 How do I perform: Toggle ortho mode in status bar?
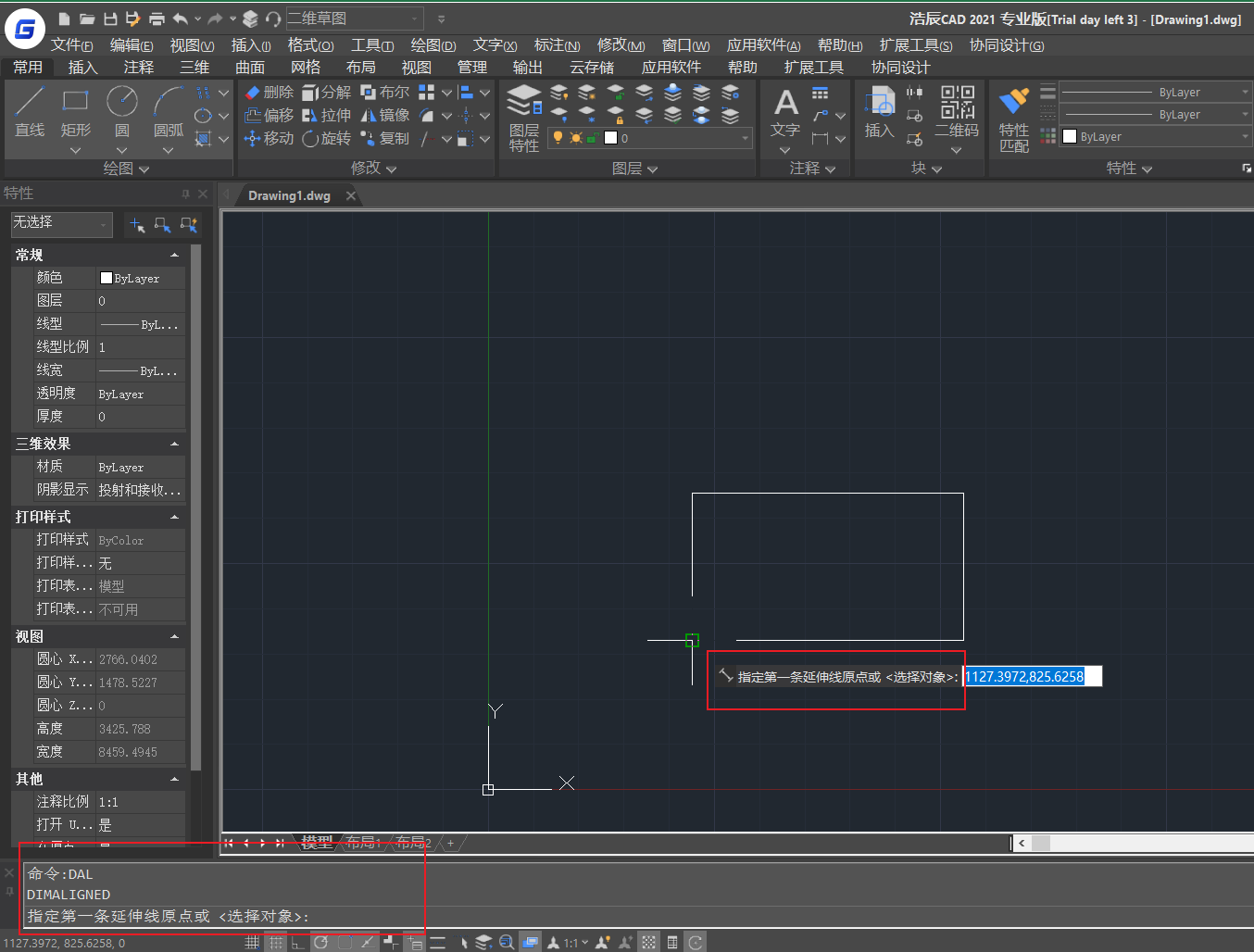pos(297,943)
